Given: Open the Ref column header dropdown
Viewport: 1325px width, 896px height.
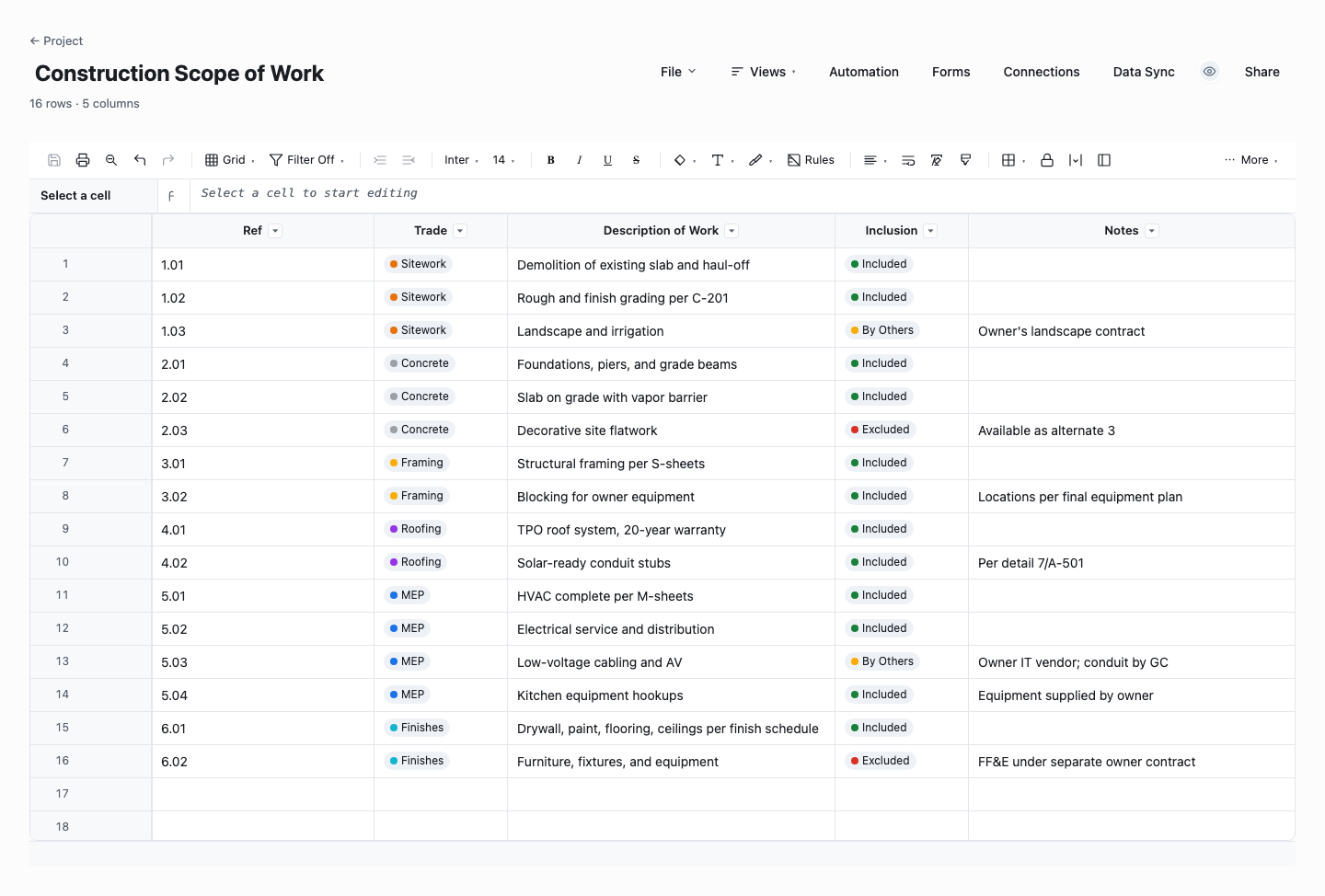Looking at the screenshot, I should click(x=275, y=231).
